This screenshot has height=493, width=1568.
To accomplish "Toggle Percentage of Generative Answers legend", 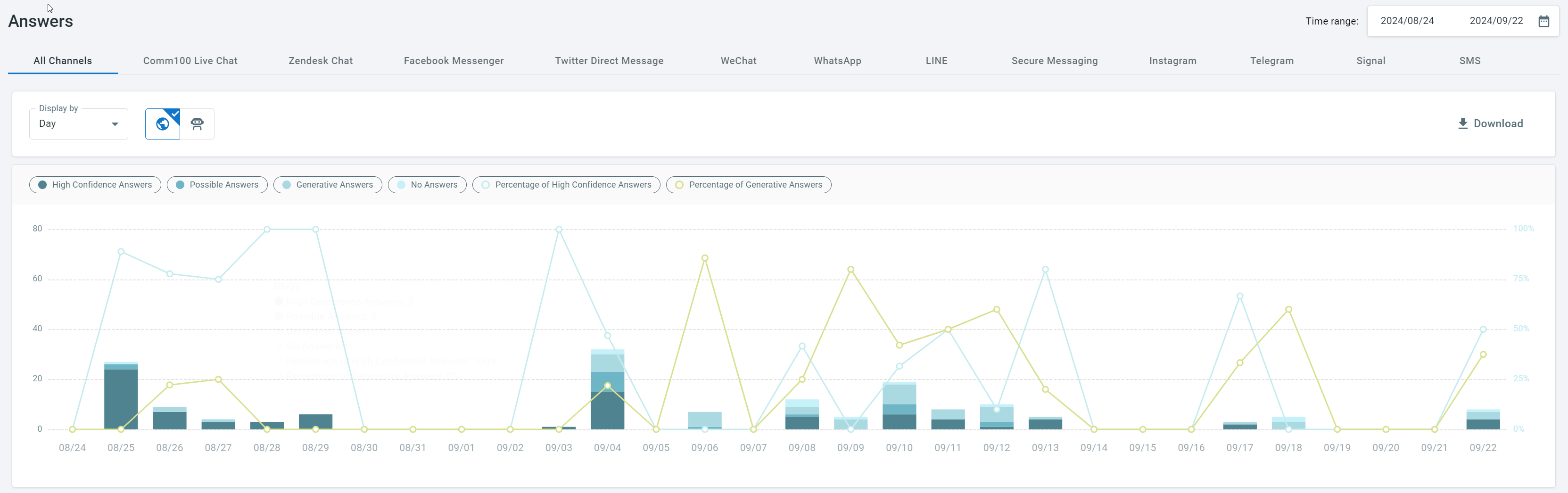I will (x=749, y=184).
